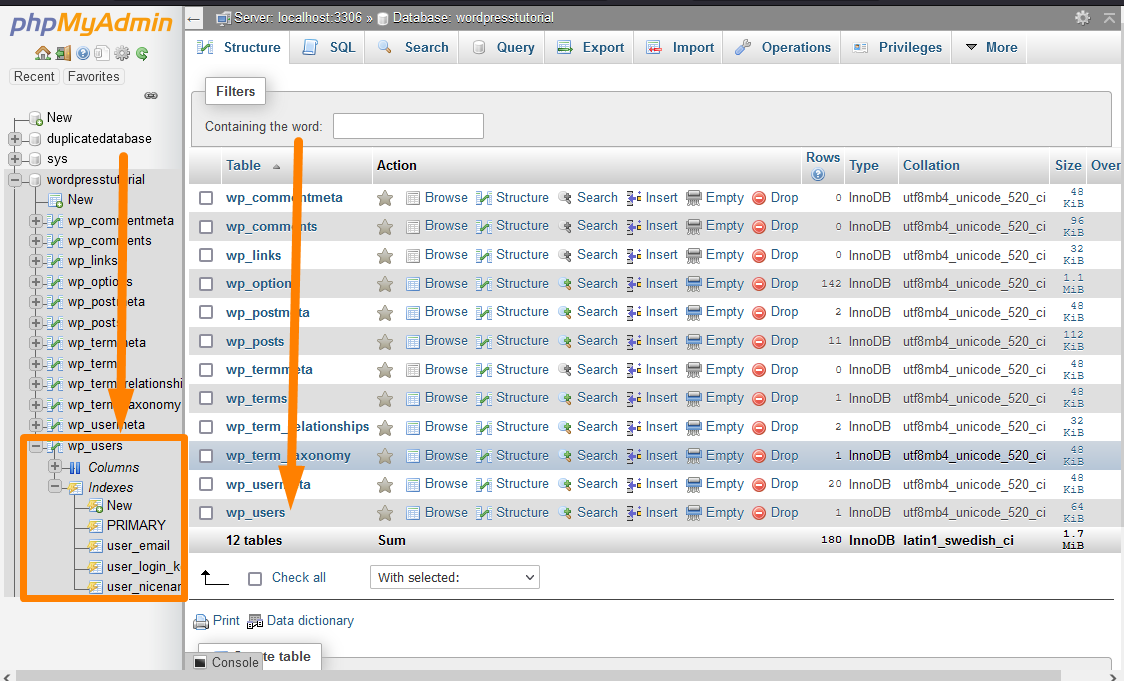
Task: Switch to the SQL tab
Action: click(x=329, y=47)
